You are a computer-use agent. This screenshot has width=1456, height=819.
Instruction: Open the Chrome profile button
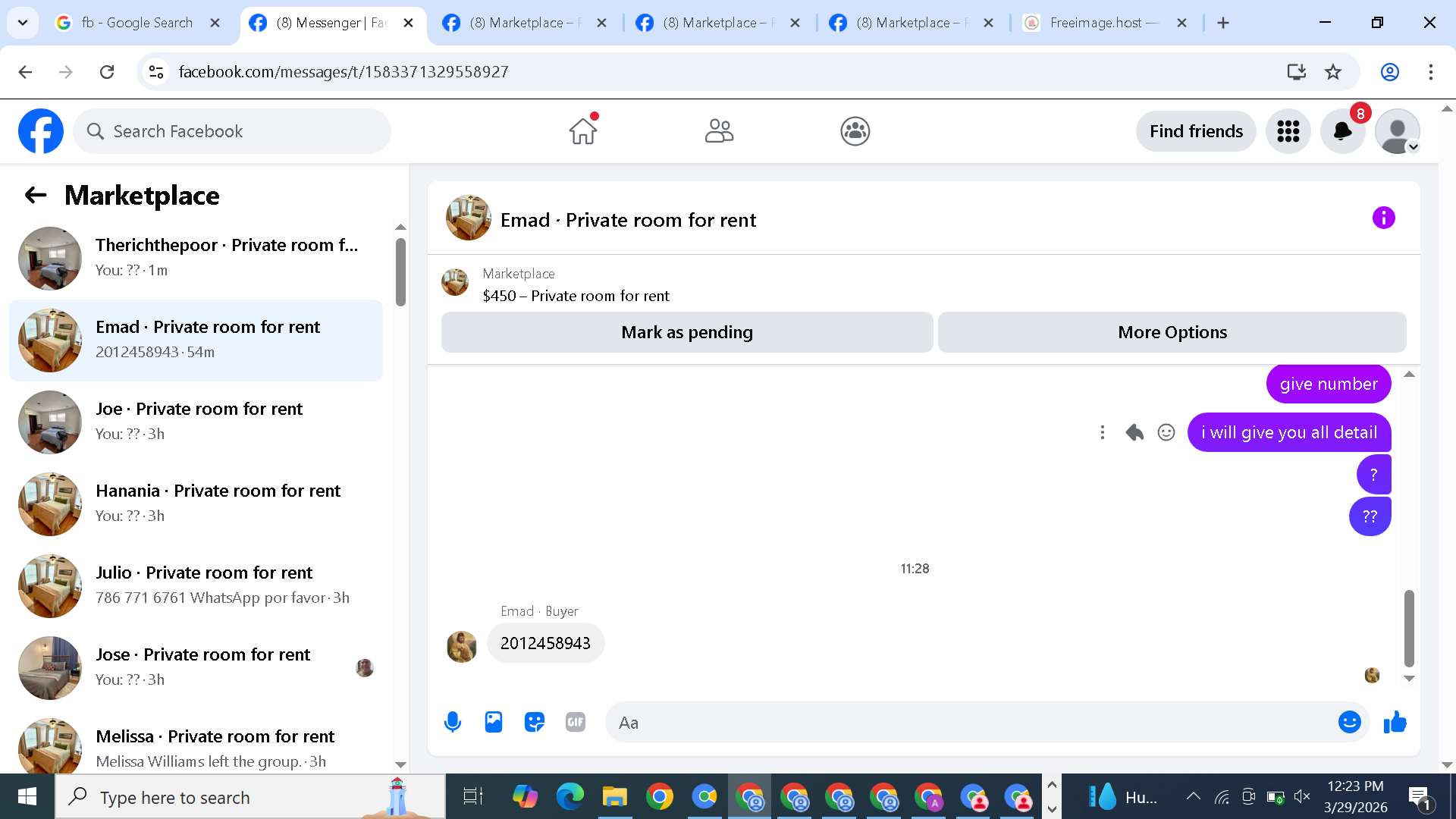1390,72
